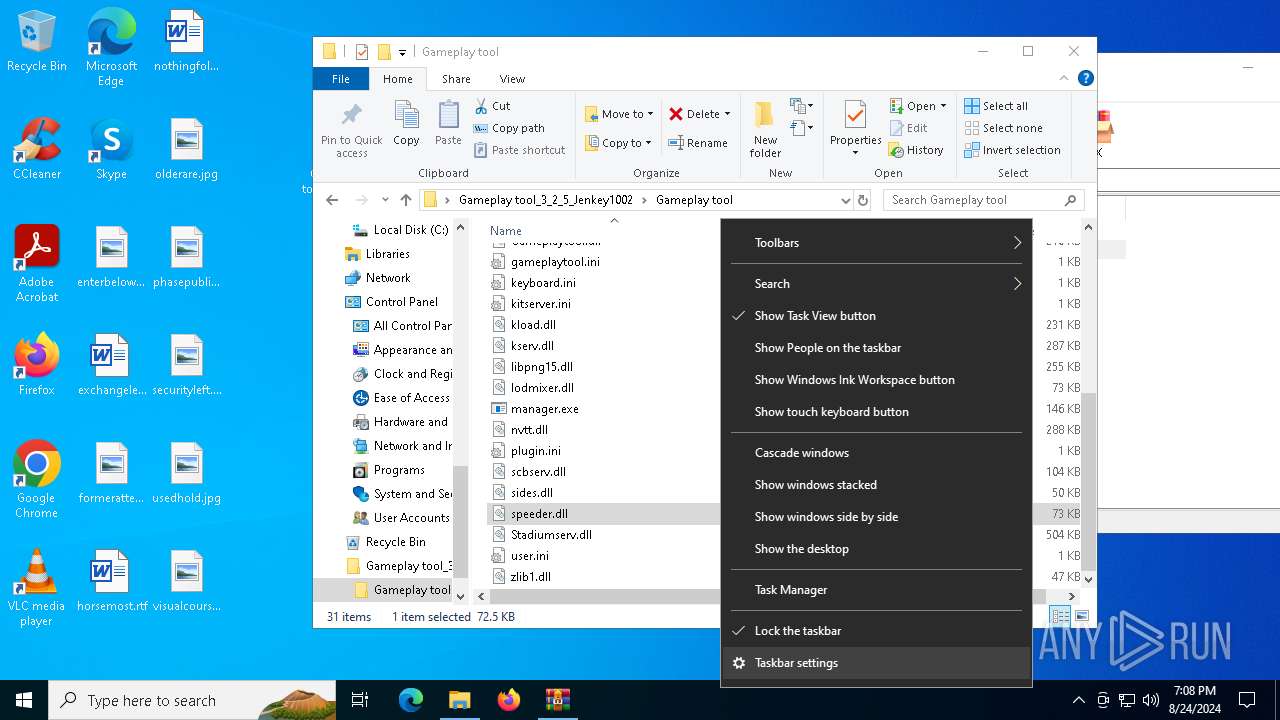Open the VLC media player desktop icon
The width and height of the screenshot is (1280, 720).
(x=36, y=589)
